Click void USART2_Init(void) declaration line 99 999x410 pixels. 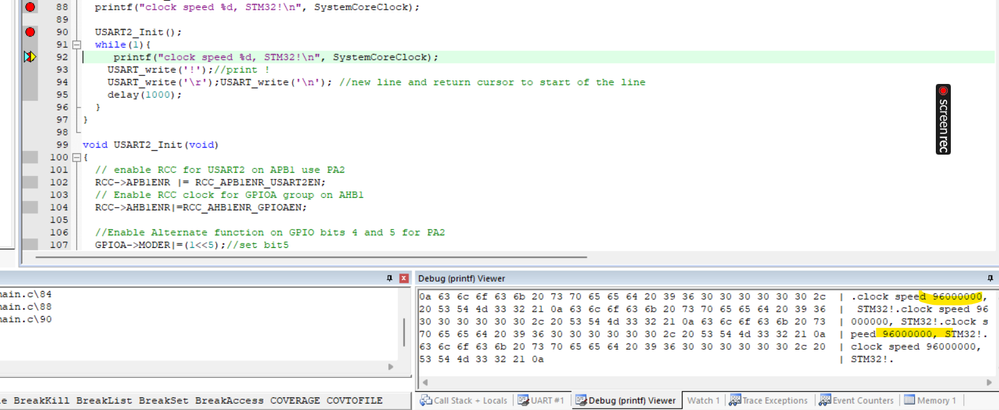click(x=150, y=145)
